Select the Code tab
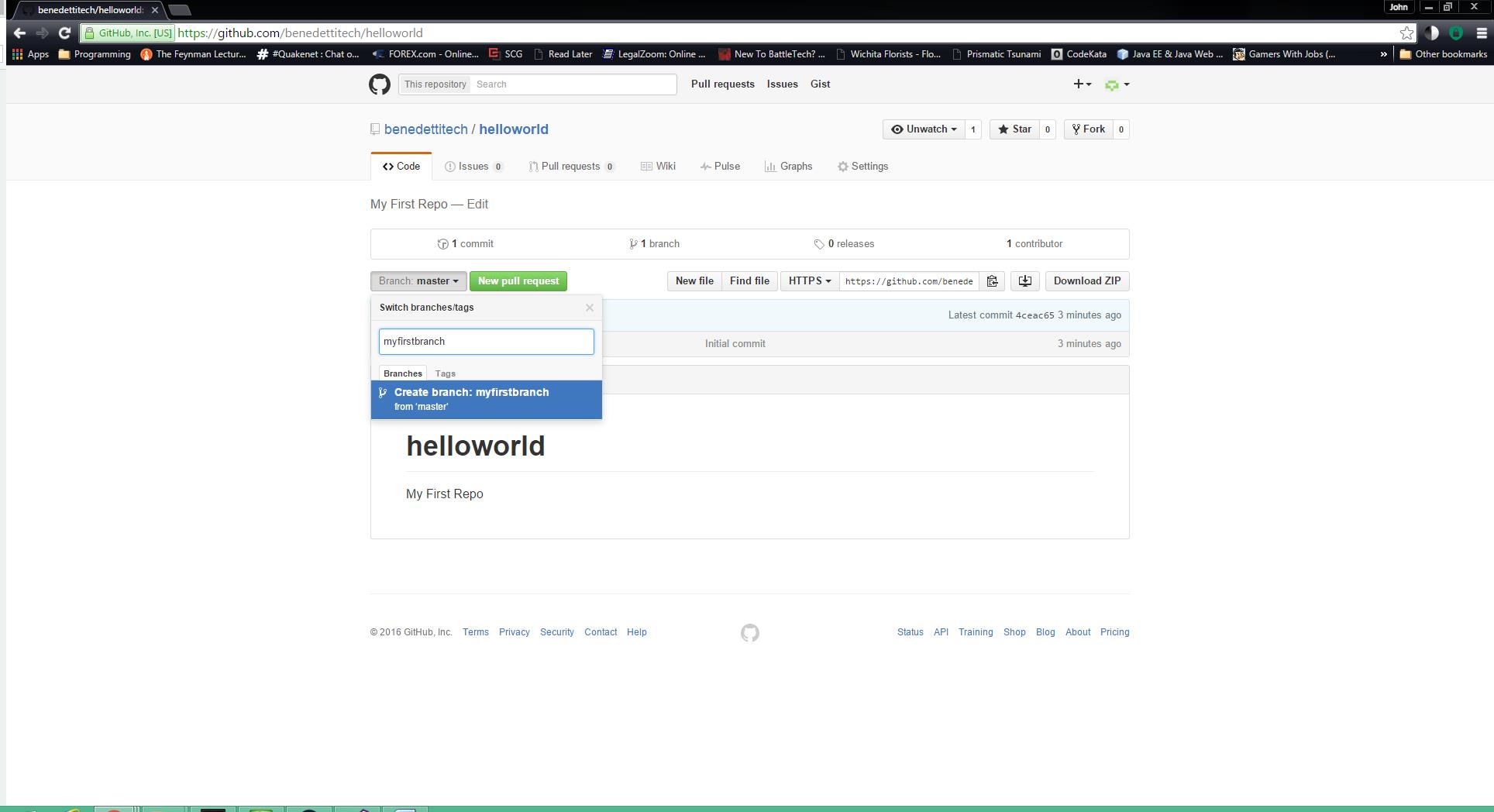 (x=401, y=167)
